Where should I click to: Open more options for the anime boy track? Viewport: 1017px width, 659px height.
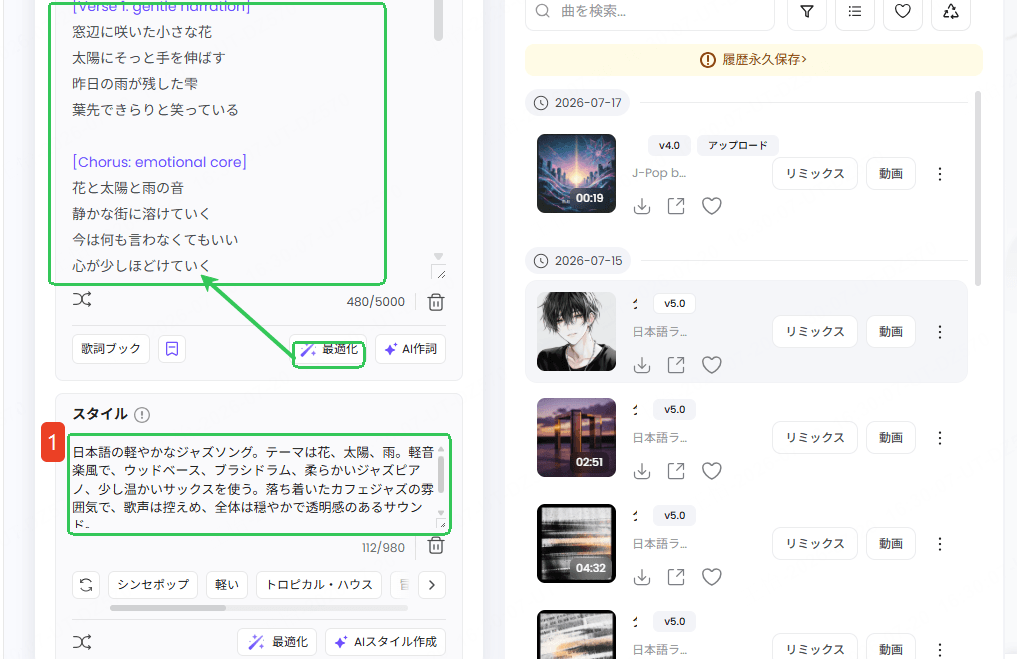pyautogui.click(x=940, y=332)
